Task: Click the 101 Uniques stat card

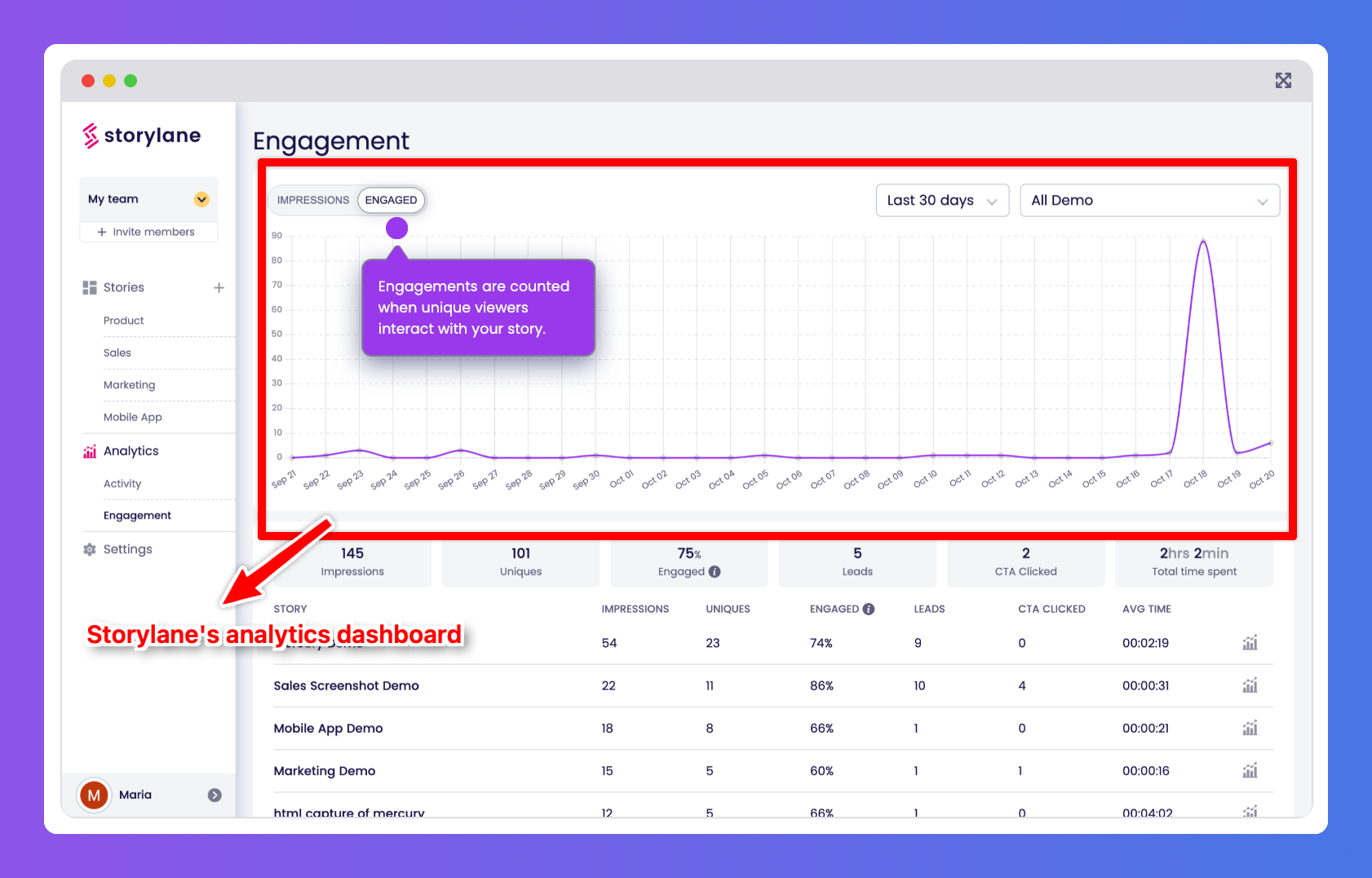Action: 520,562
